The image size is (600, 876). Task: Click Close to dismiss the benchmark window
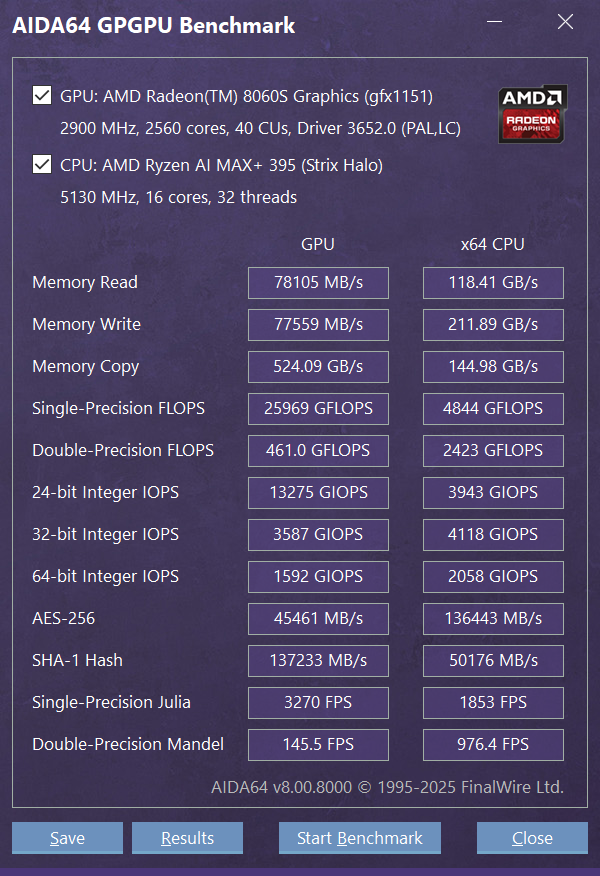[532, 838]
